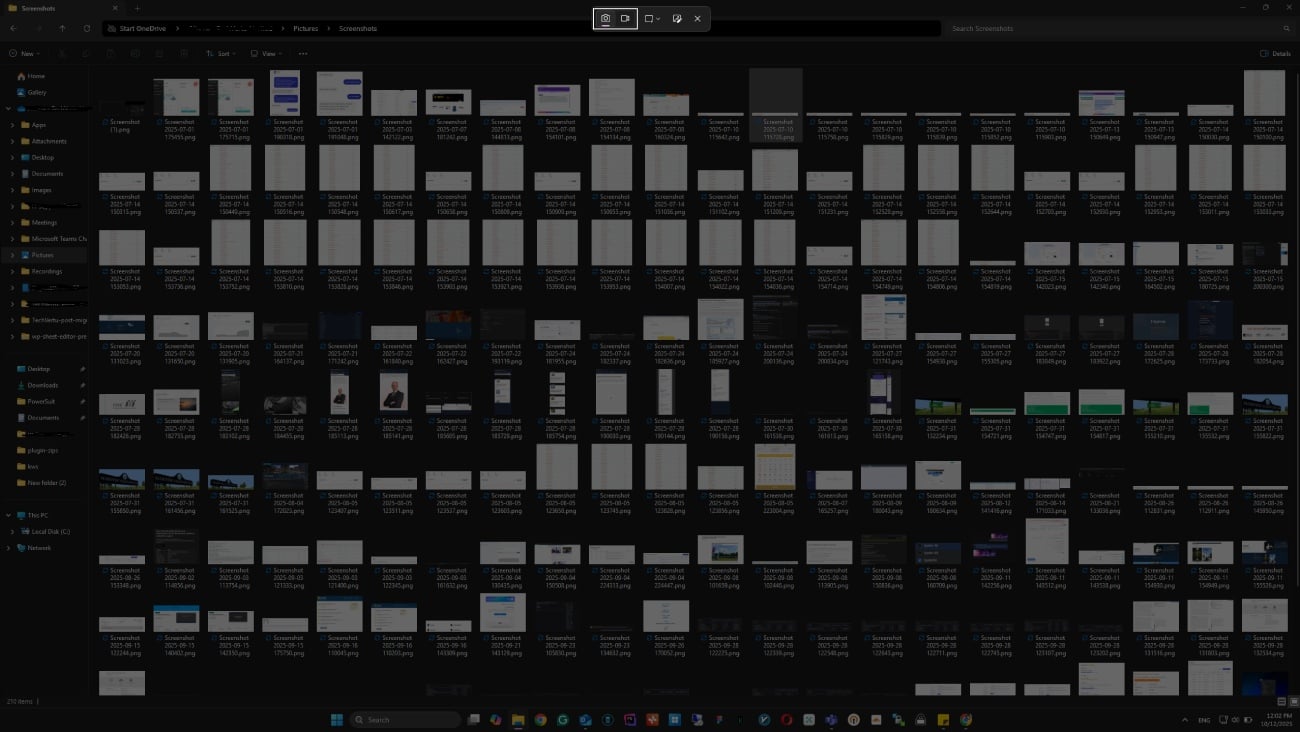
Task: Select Gallery in the navigation pane
Action: point(37,92)
